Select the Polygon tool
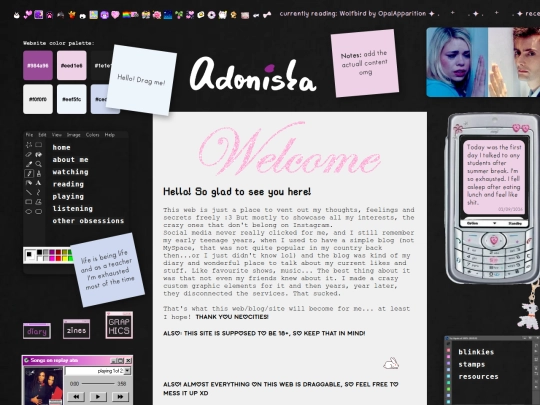The height and width of the screenshot is (405, 540). coord(39,202)
